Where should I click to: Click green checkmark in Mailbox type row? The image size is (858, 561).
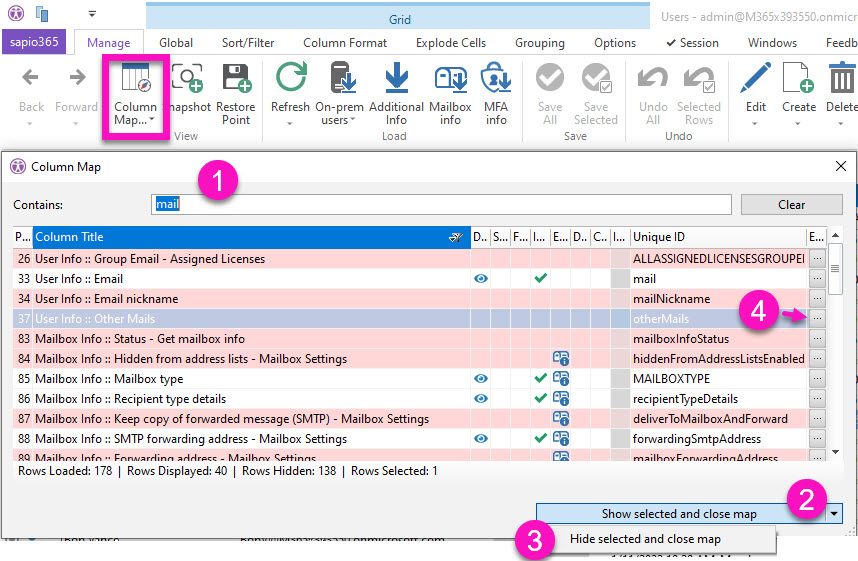tap(541, 378)
